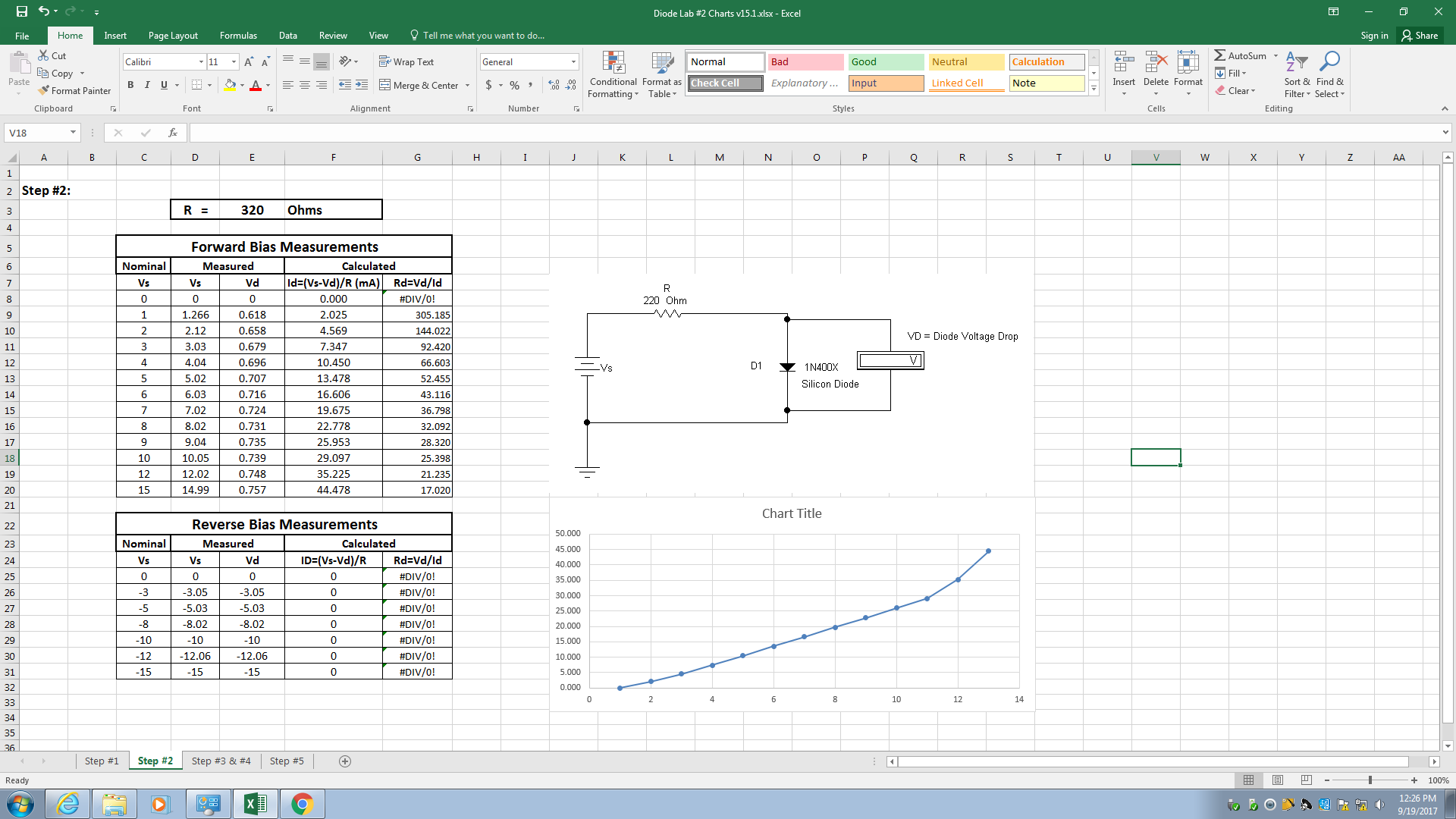Viewport: 1456px width, 819px height.
Task: Click the Format Painter brush
Action: (43, 90)
